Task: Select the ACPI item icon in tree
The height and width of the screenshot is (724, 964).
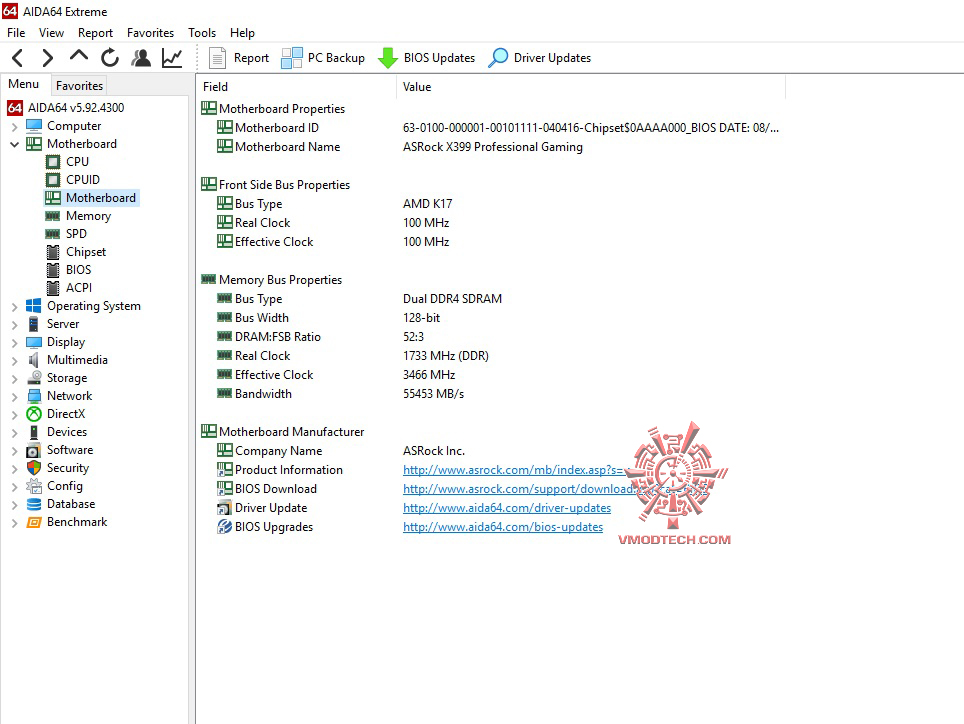Action: coord(53,287)
